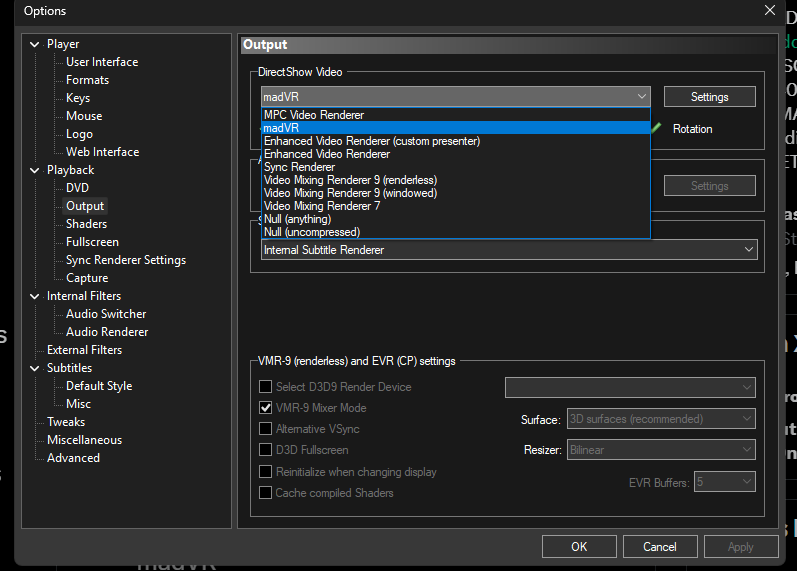The height and width of the screenshot is (571, 797).
Task: Open the Shaders settings page
Action: (86, 224)
